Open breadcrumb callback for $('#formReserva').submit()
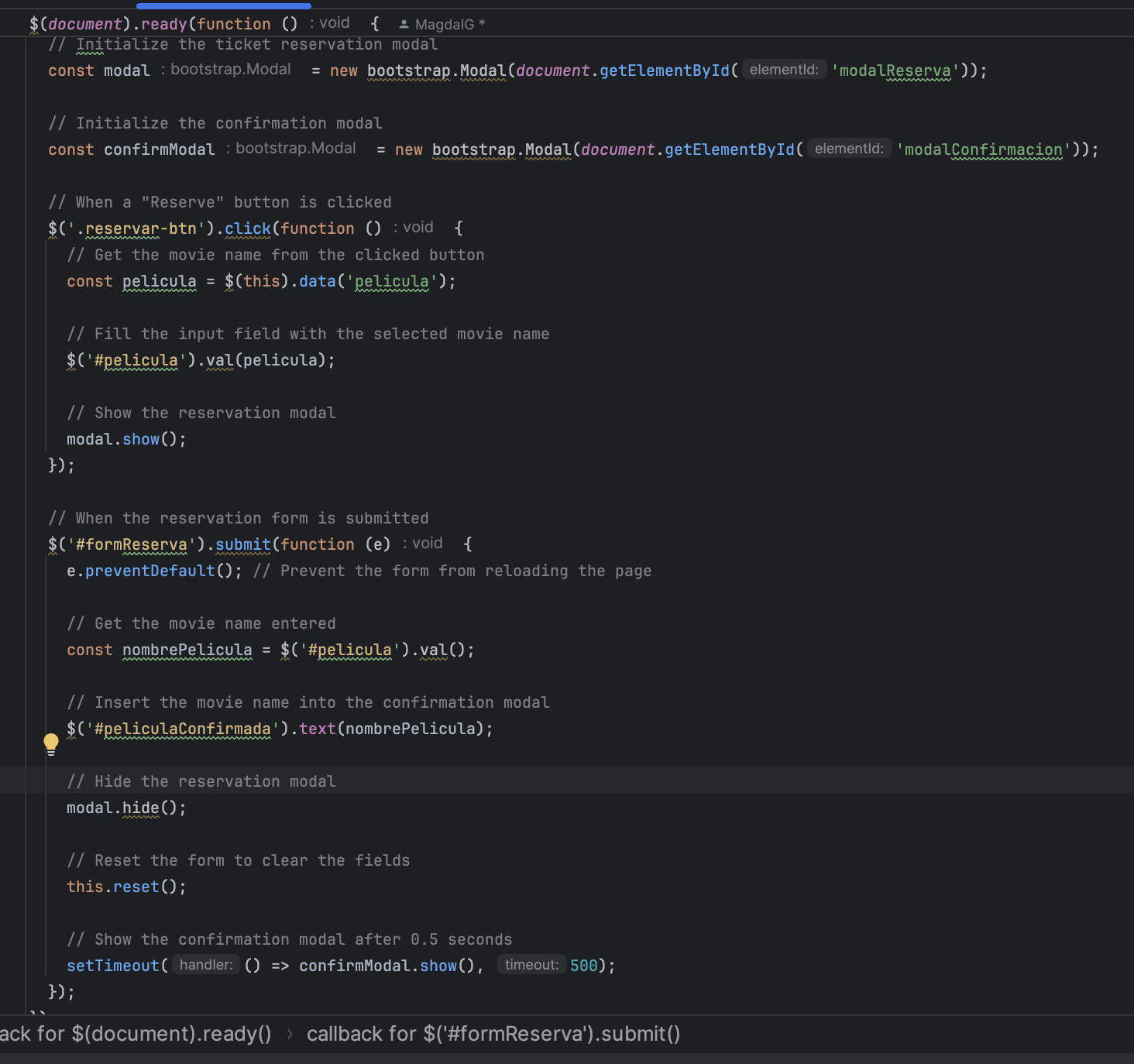1134x1064 pixels. click(493, 1034)
